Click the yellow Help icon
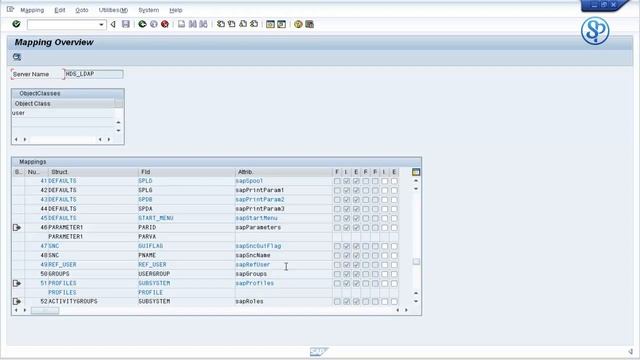The height and width of the screenshot is (360, 640). pos(298,24)
